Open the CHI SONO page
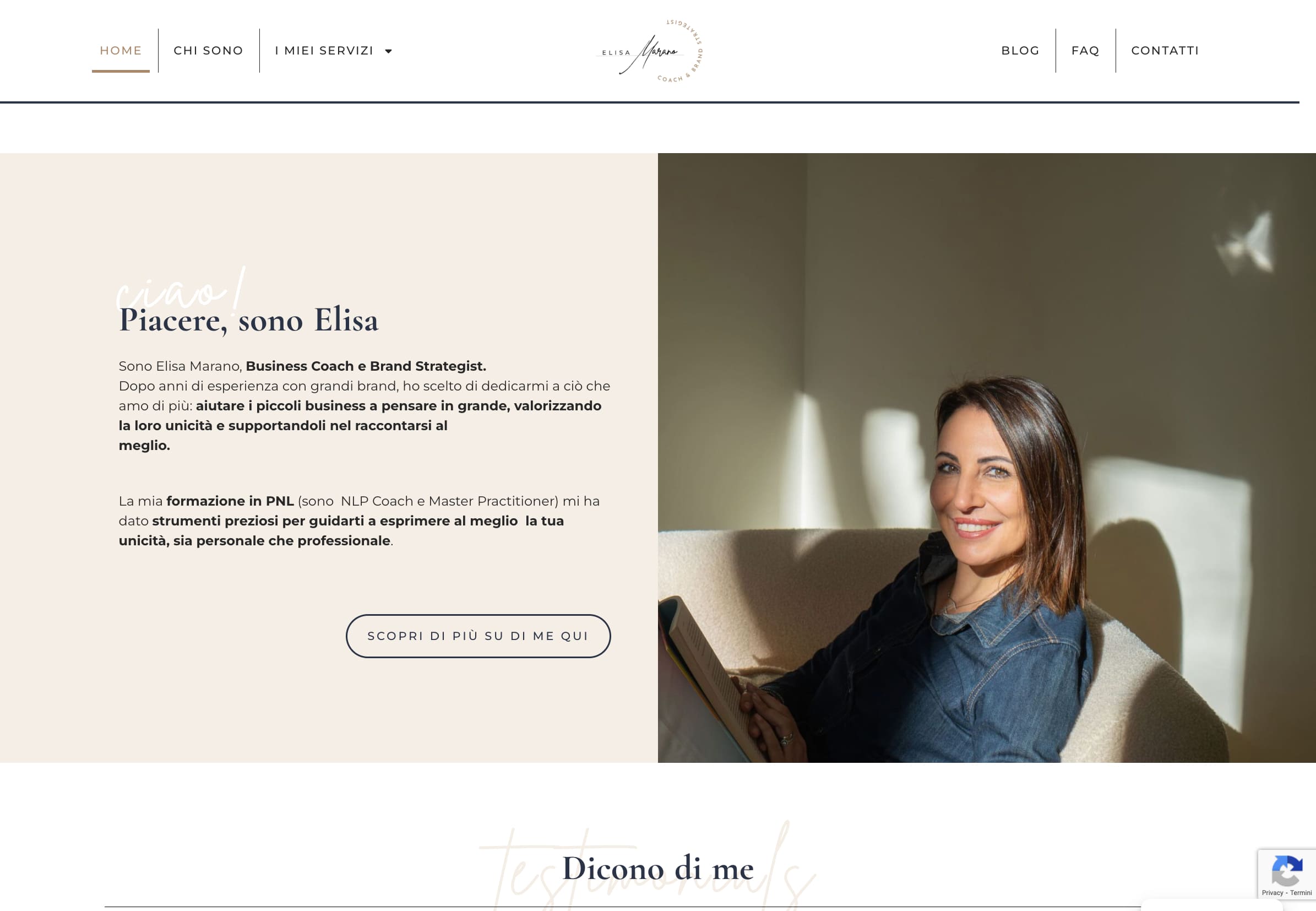The image size is (1316, 911). [x=208, y=51]
